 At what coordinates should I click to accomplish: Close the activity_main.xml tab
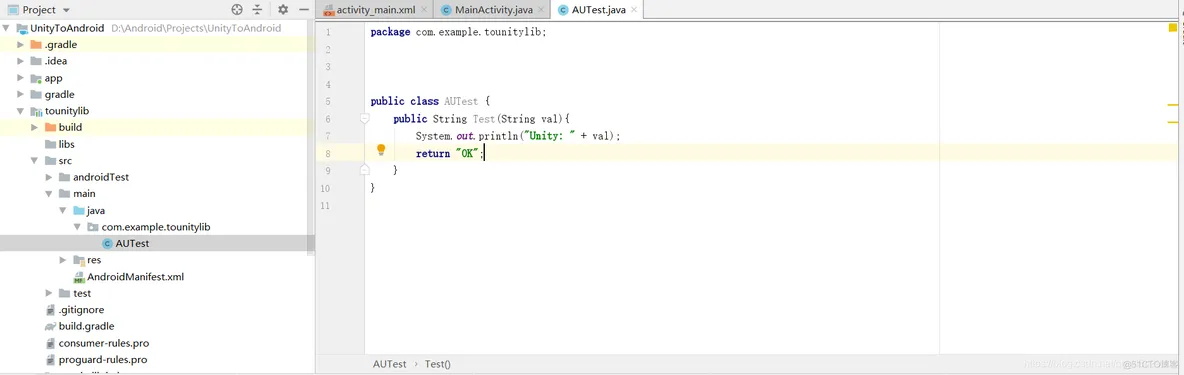pyautogui.click(x=423, y=10)
